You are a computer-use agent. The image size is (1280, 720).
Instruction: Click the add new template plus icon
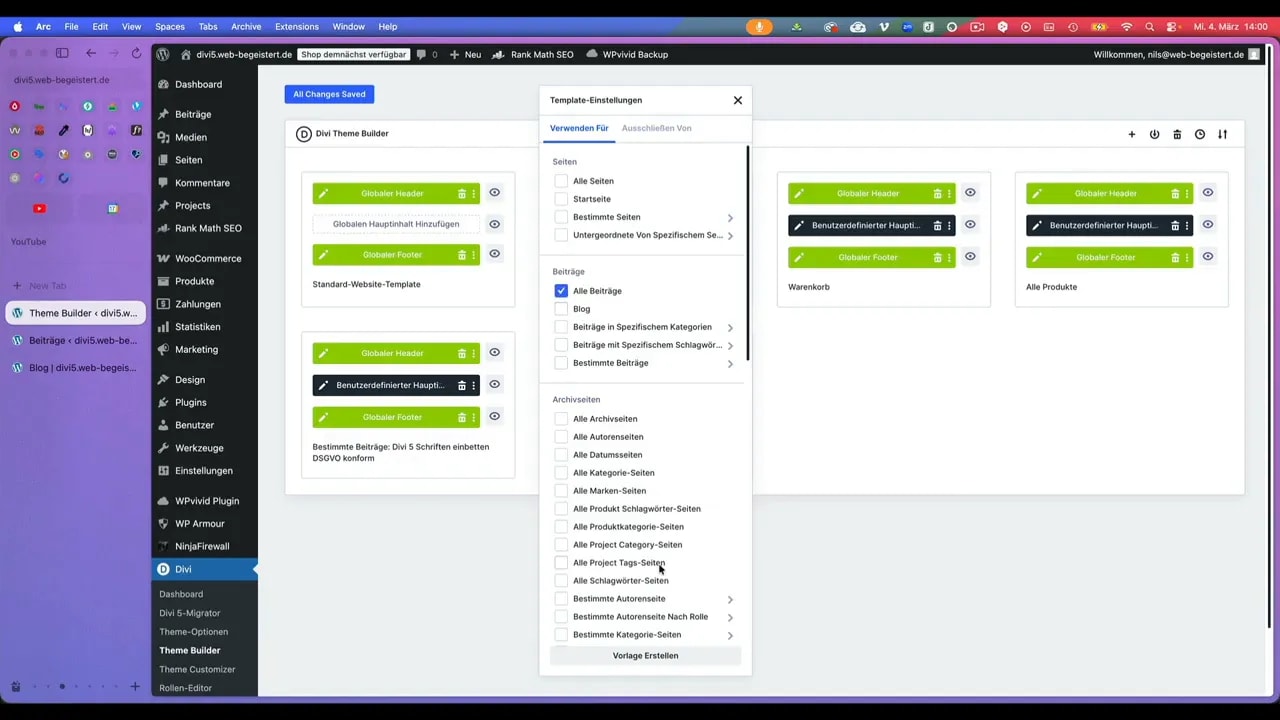click(x=1132, y=134)
